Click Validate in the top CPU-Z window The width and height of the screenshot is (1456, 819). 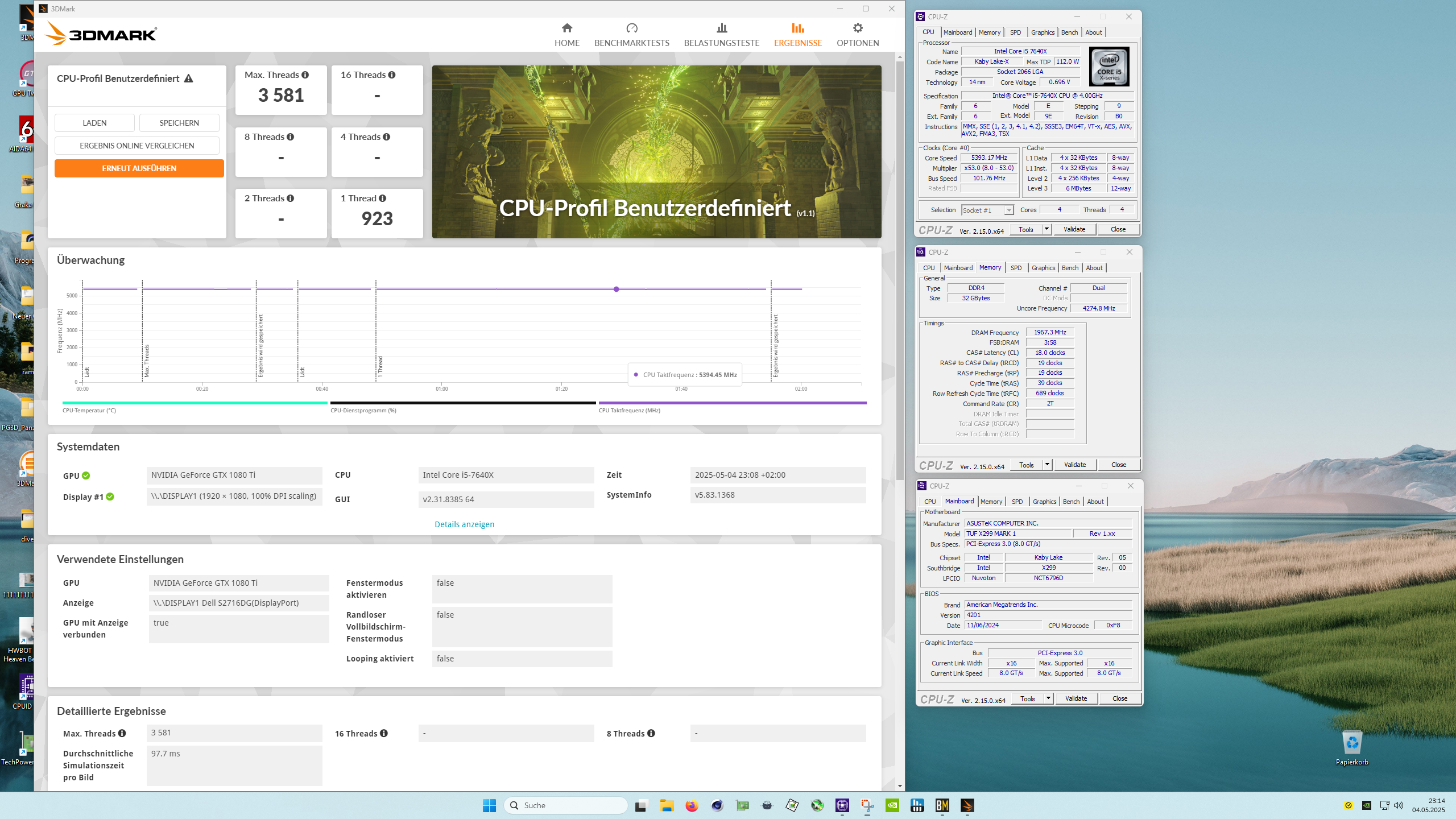(x=1074, y=229)
